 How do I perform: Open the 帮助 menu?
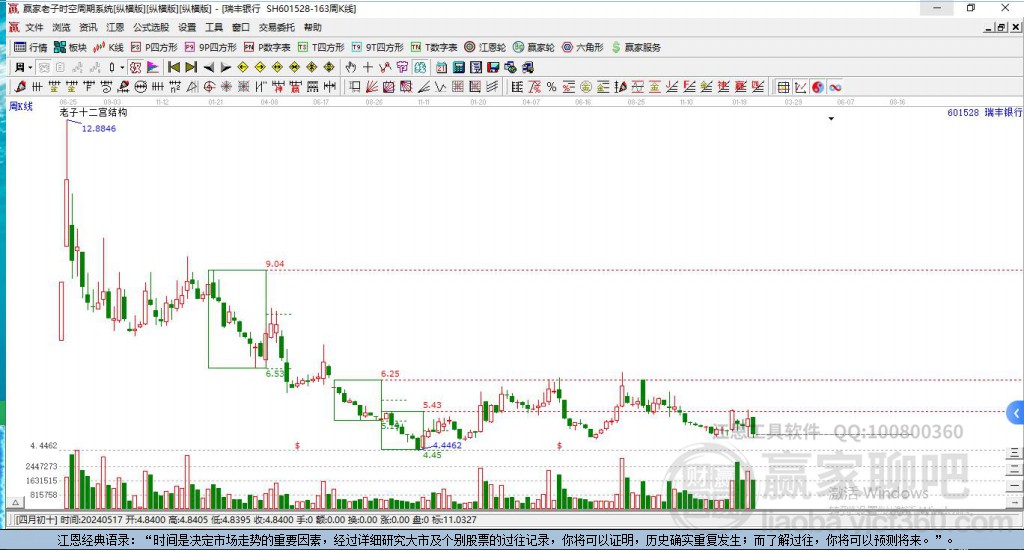pyautogui.click(x=313, y=27)
